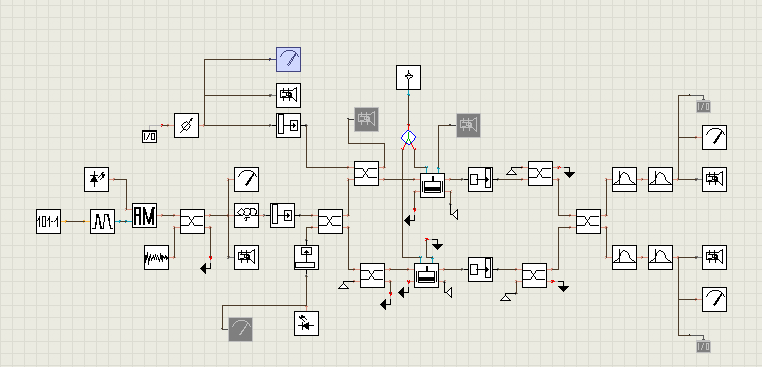Image resolution: width=762 pixels, height=367 pixels.
Task: Select isolator block right of fiber spool
Action: [x=282, y=215]
